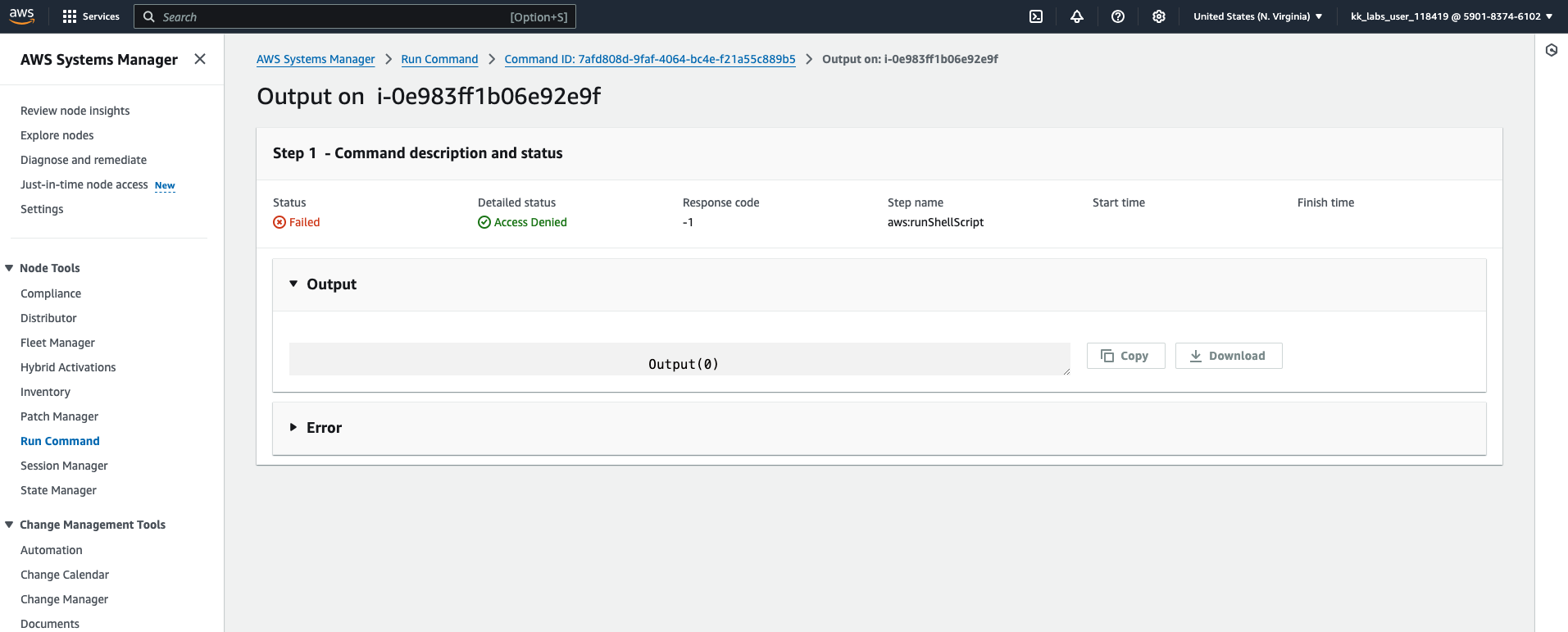The image size is (1568, 632).
Task: Open the Command ID breadcrumb link
Action: click(x=650, y=59)
